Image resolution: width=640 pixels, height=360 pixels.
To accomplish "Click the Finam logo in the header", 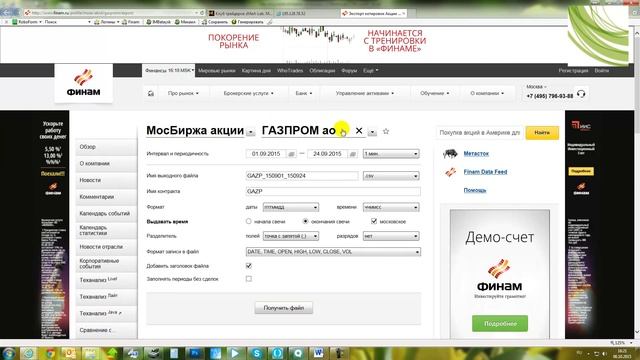I will point(83,83).
